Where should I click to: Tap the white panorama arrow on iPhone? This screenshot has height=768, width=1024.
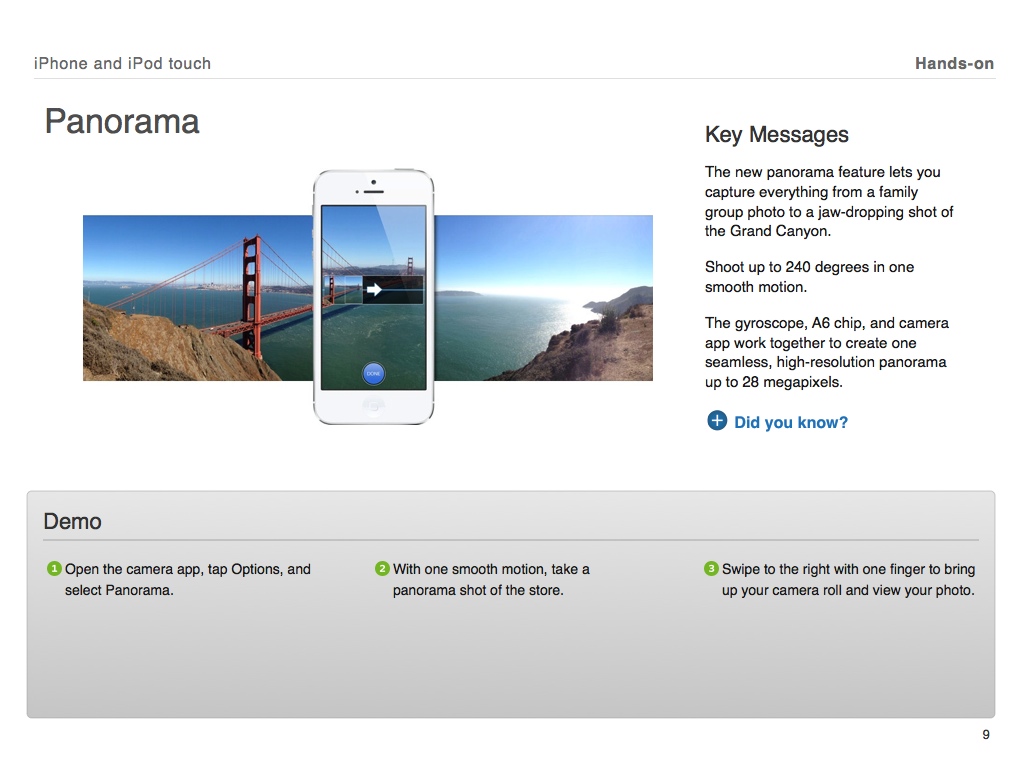[x=374, y=289]
